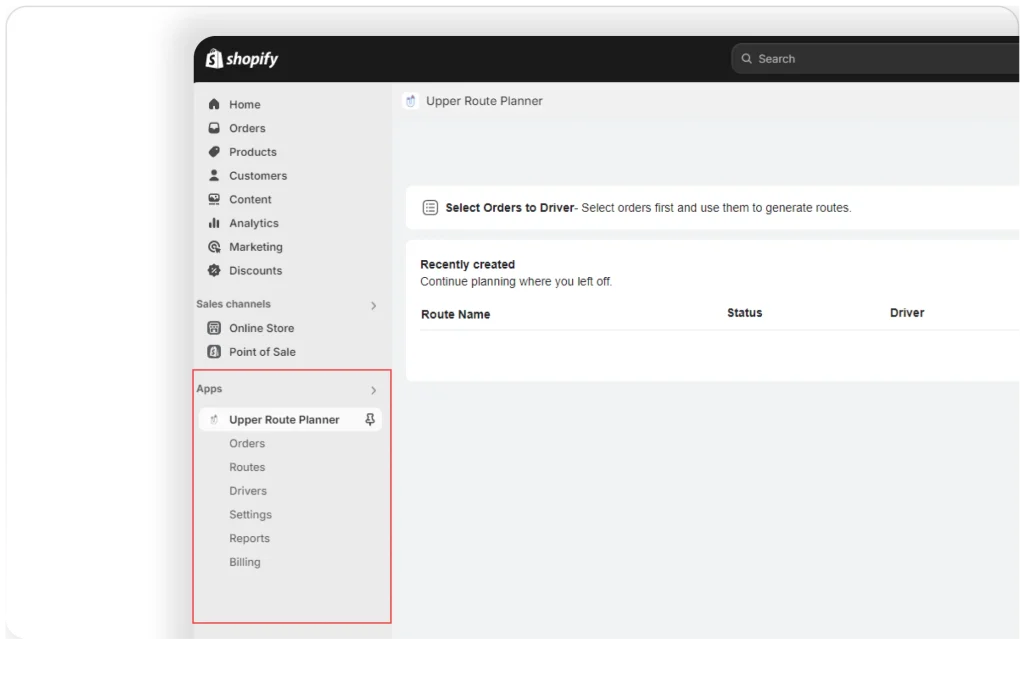Open Billing under Upper Route Planner

(x=244, y=562)
